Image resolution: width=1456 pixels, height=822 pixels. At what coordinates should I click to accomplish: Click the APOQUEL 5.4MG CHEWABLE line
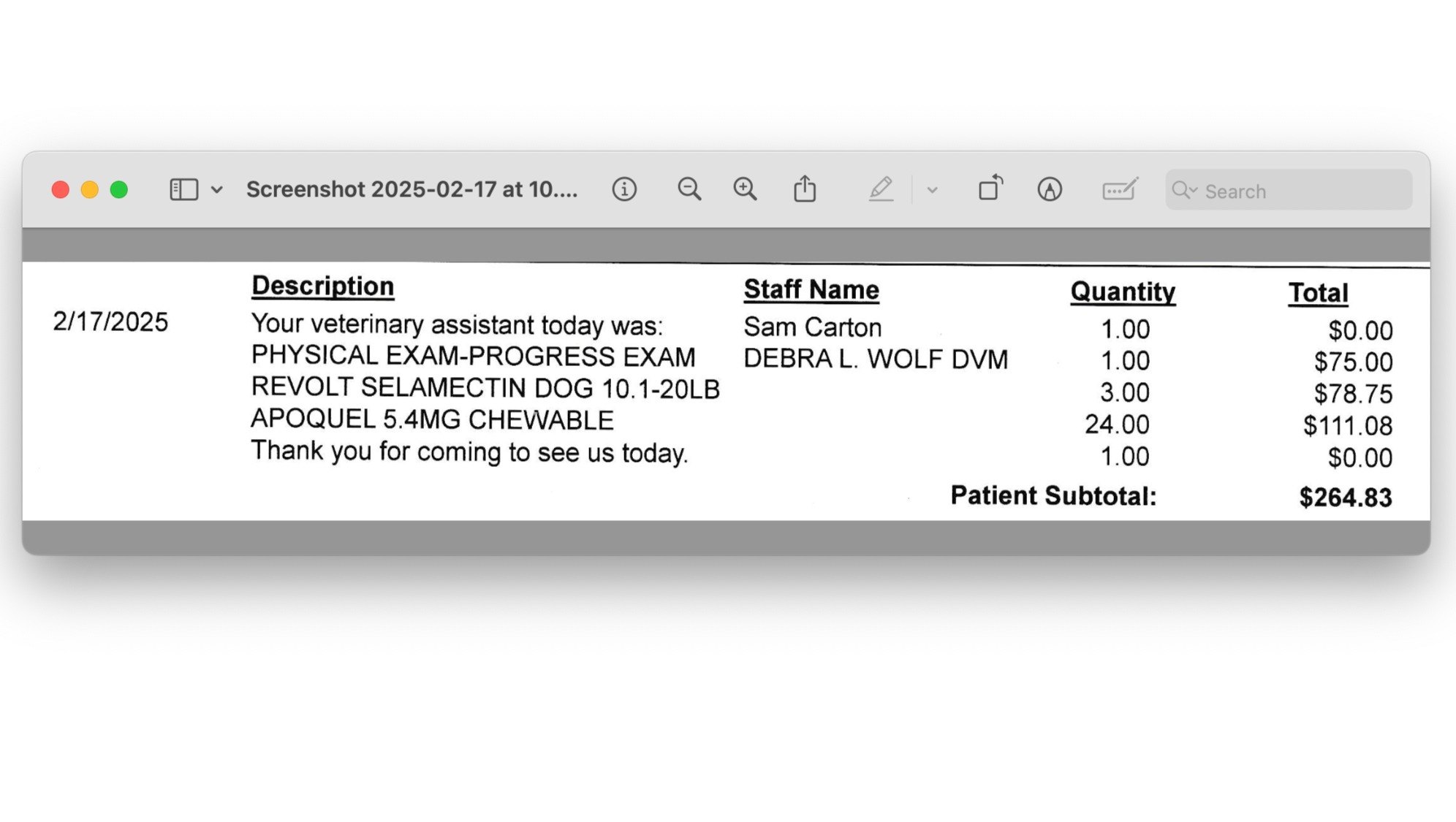pyautogui.click(x=432, y=420)
